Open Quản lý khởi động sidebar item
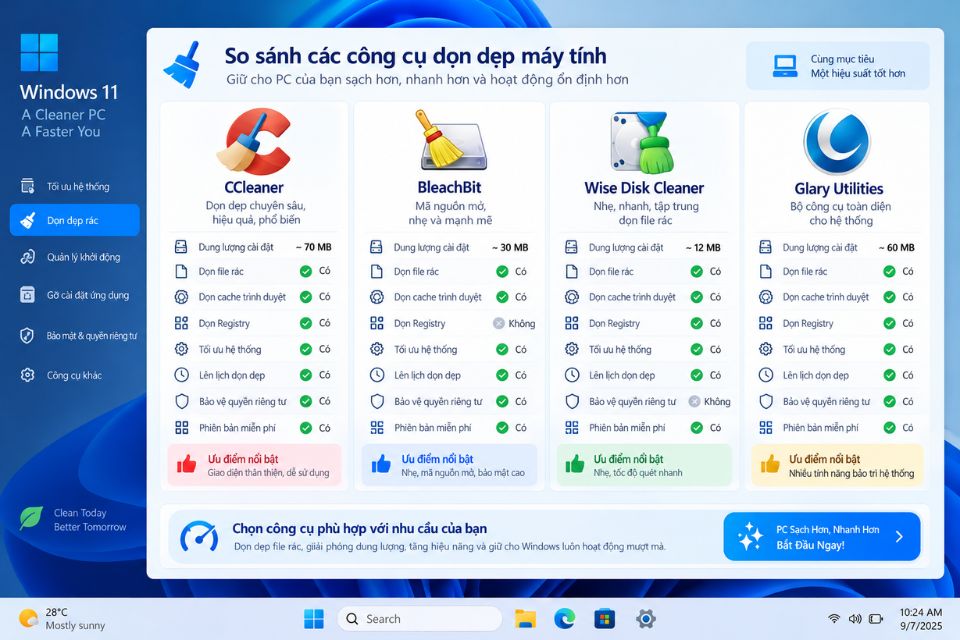 75,257
